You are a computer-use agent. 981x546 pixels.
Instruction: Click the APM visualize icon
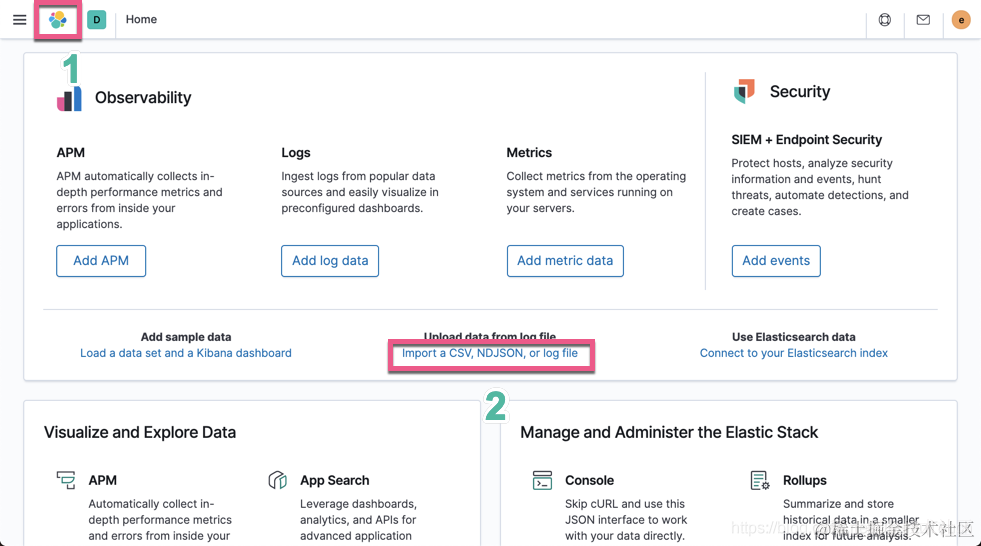point(66,481)
